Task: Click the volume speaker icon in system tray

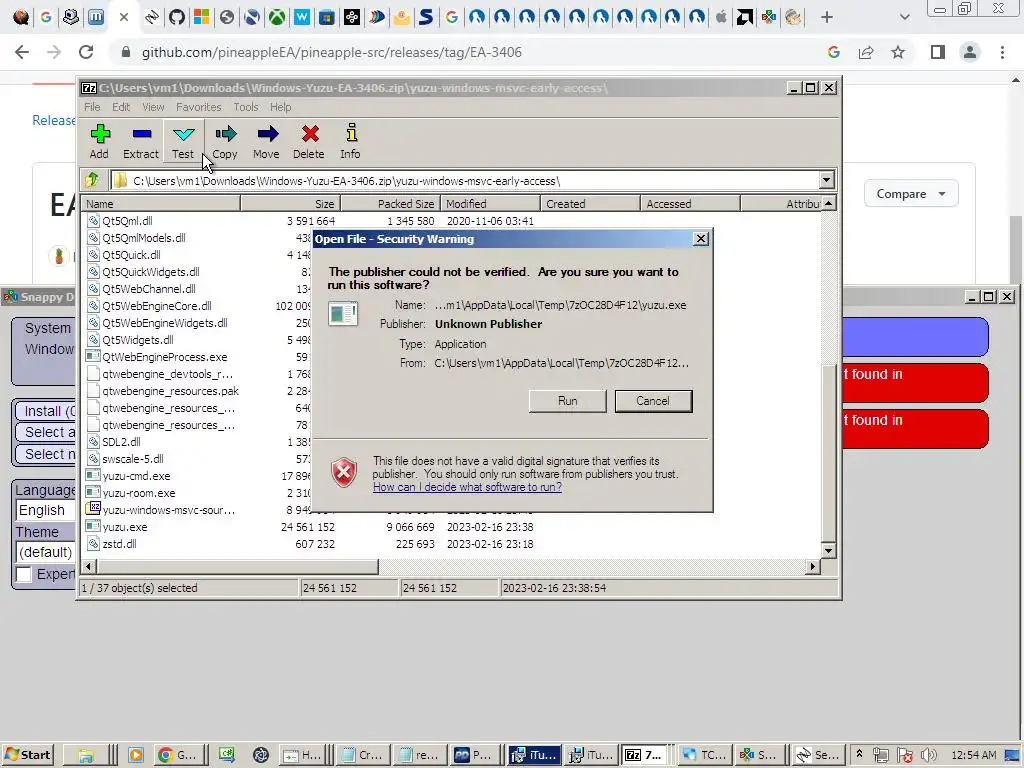Action: point(928,756)
